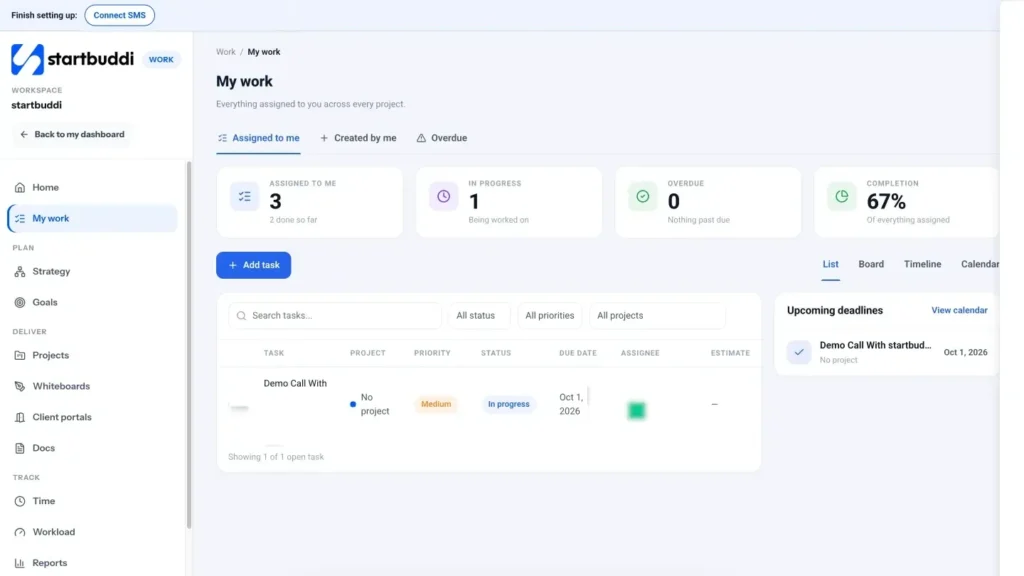This screenshot has width=1024, height=576.
Task: Select the List view tab
Action: pos(831,264)
